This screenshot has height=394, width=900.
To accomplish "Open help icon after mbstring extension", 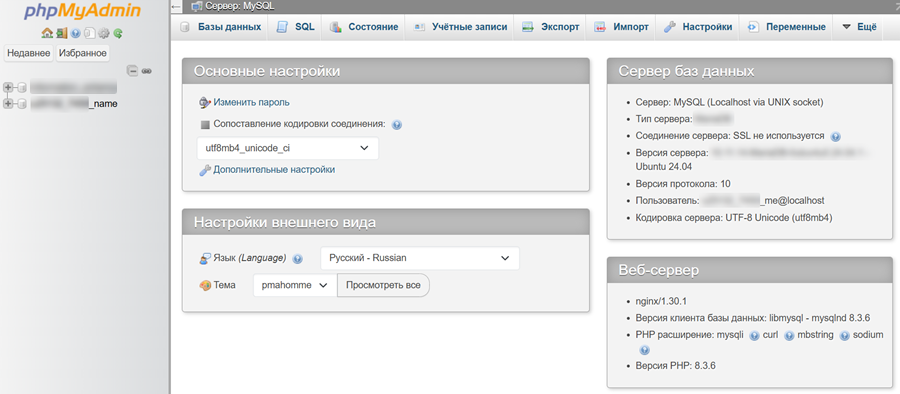I will pos(844,336).
